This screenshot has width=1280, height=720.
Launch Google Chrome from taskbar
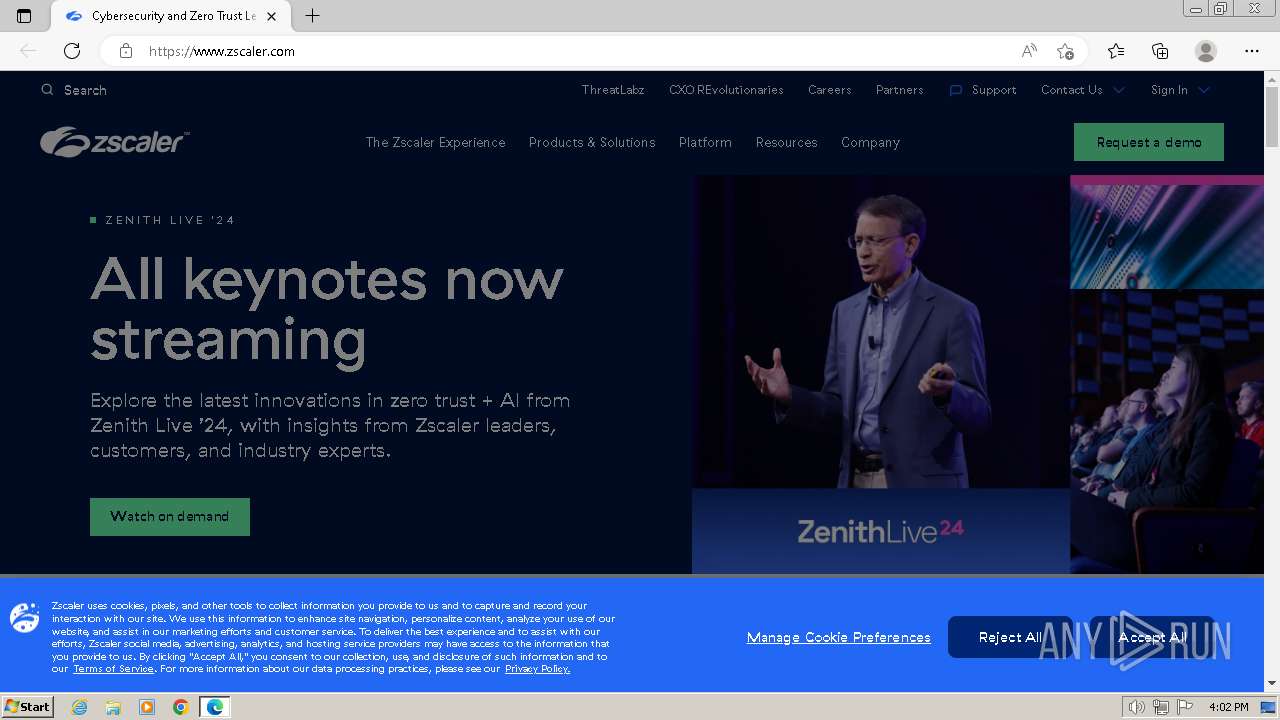tap(180, 707)
